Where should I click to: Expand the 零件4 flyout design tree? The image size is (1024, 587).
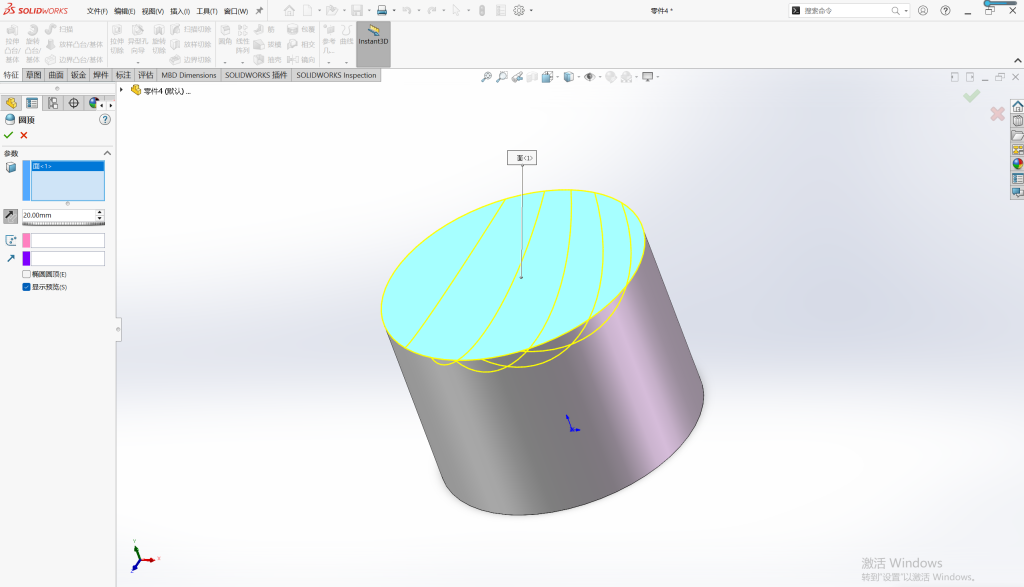(121, 90)
